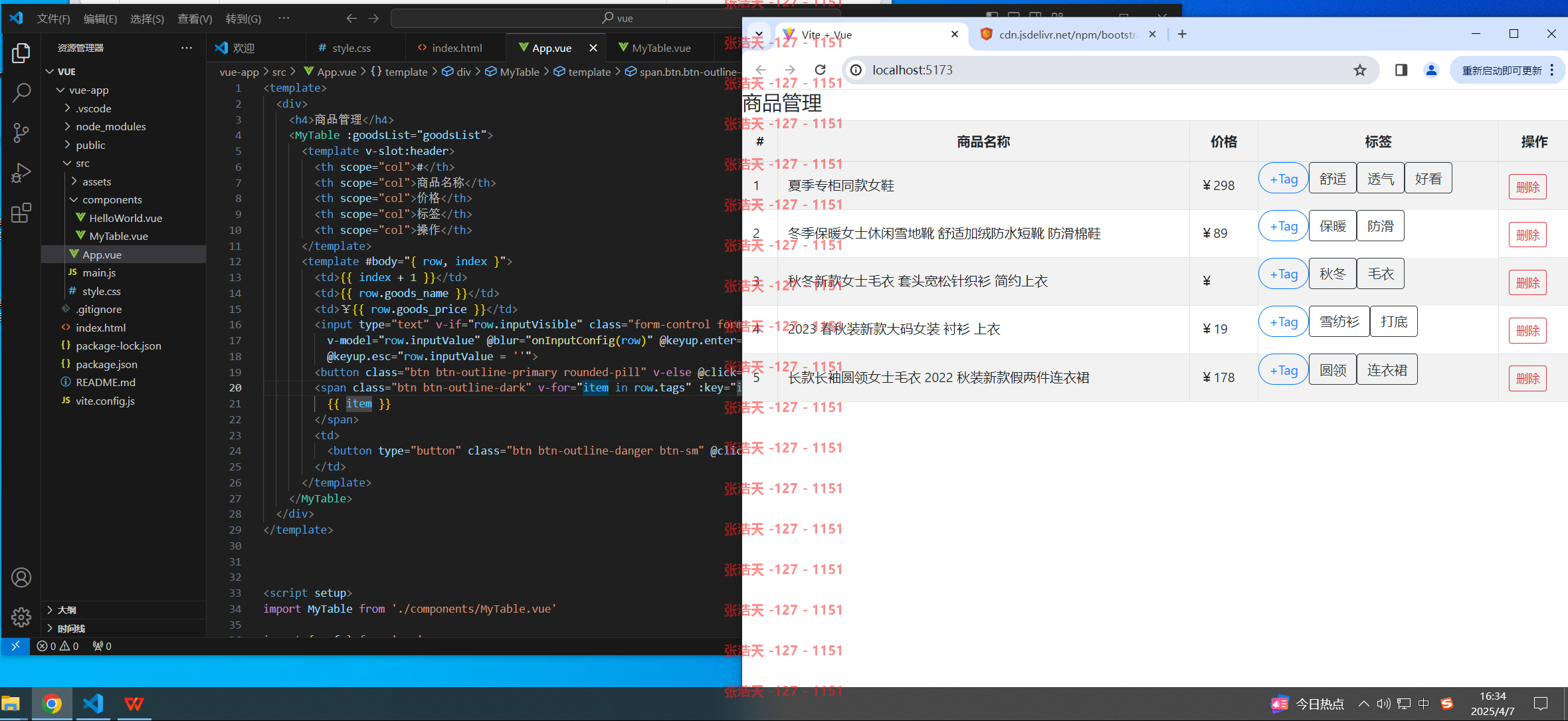Image resolution: width=1568 pixels, height=721 pixels.
Task: Click 删除 for row 3 秋冬新款女士毛衣
Action: (x=1527, y=283)
